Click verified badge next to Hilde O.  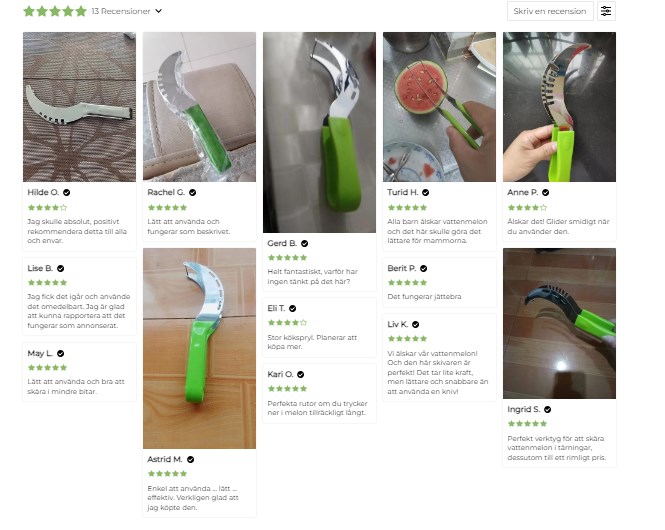point(67,192)
